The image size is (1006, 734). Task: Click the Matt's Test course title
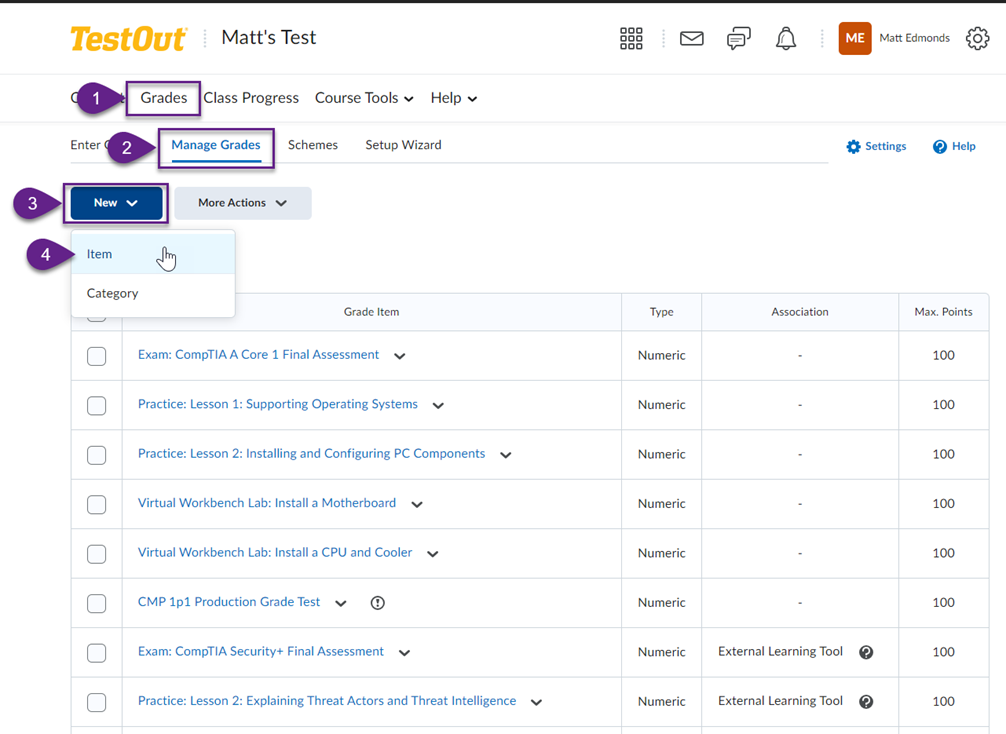pyautogui.click(x=269, y=37)
